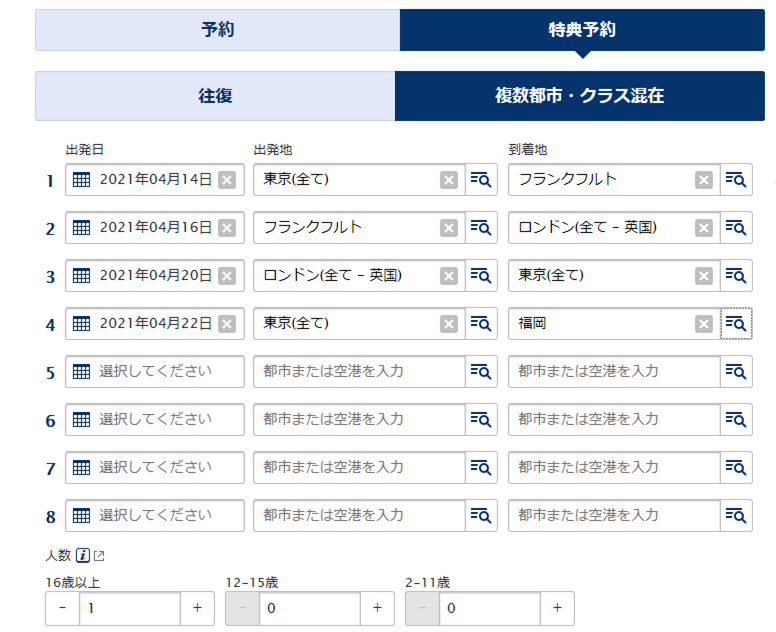Viewport: 776px width, 632px height.
Task: Select 複数都市・クラス混在 tab
Action: [580, 96]
